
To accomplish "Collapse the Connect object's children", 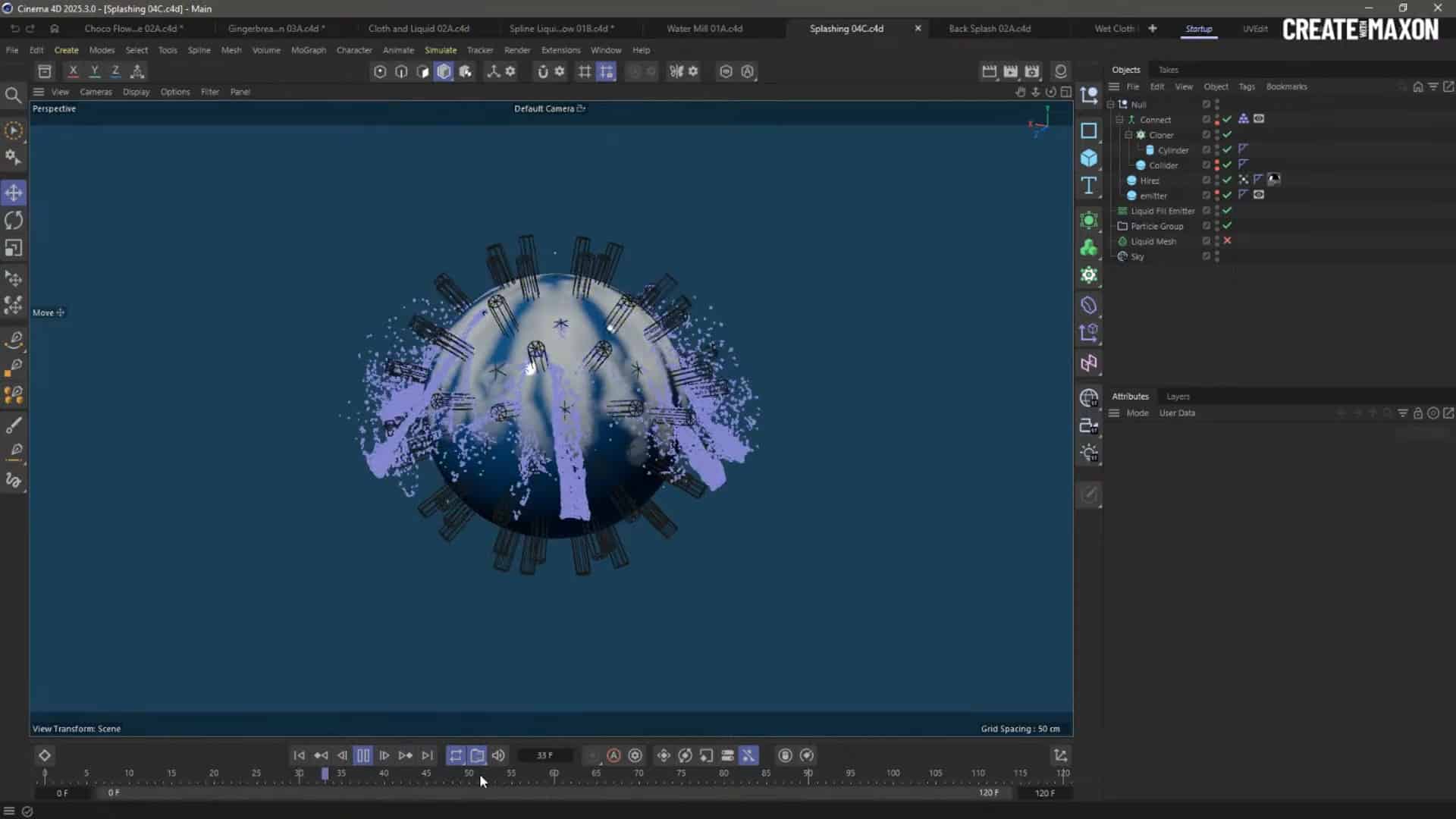I will [x=1119, y=119].
